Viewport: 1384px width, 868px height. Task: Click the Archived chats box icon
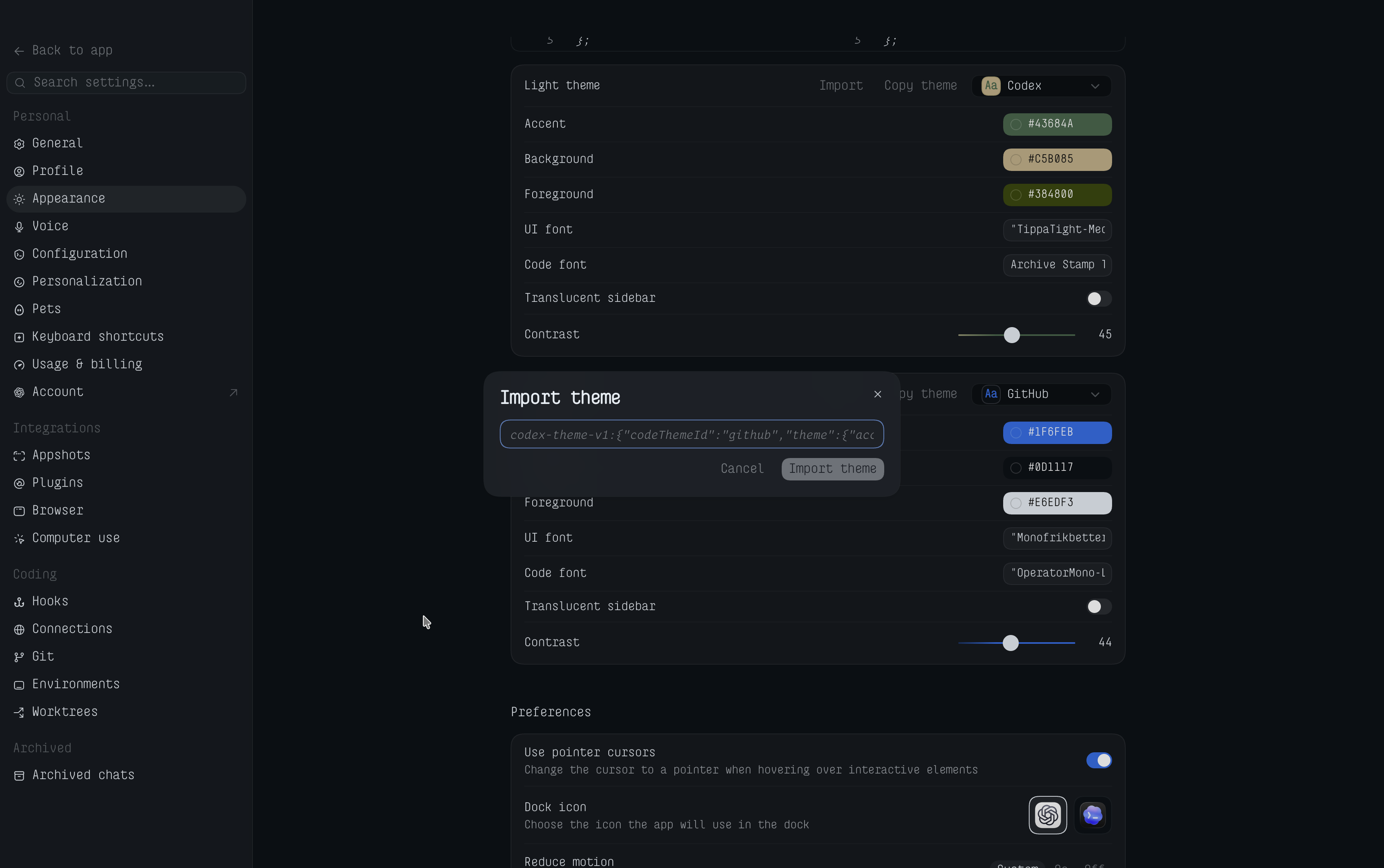(19, 776)
